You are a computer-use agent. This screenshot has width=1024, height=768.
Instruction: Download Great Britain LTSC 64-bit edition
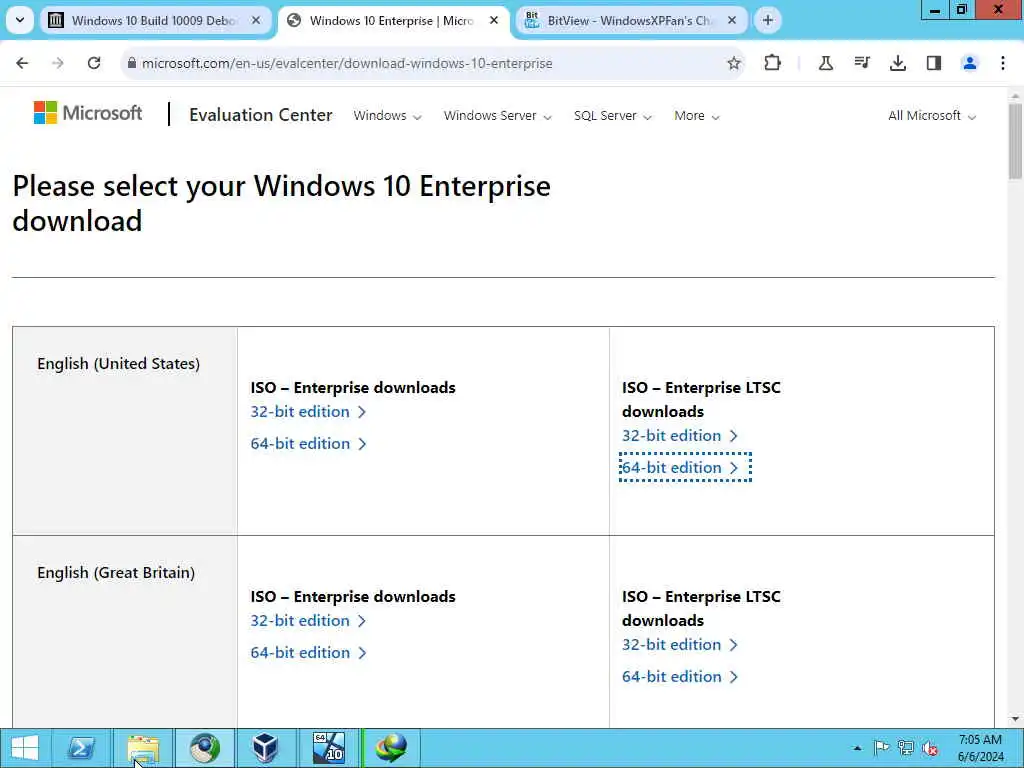coord(679,677)
